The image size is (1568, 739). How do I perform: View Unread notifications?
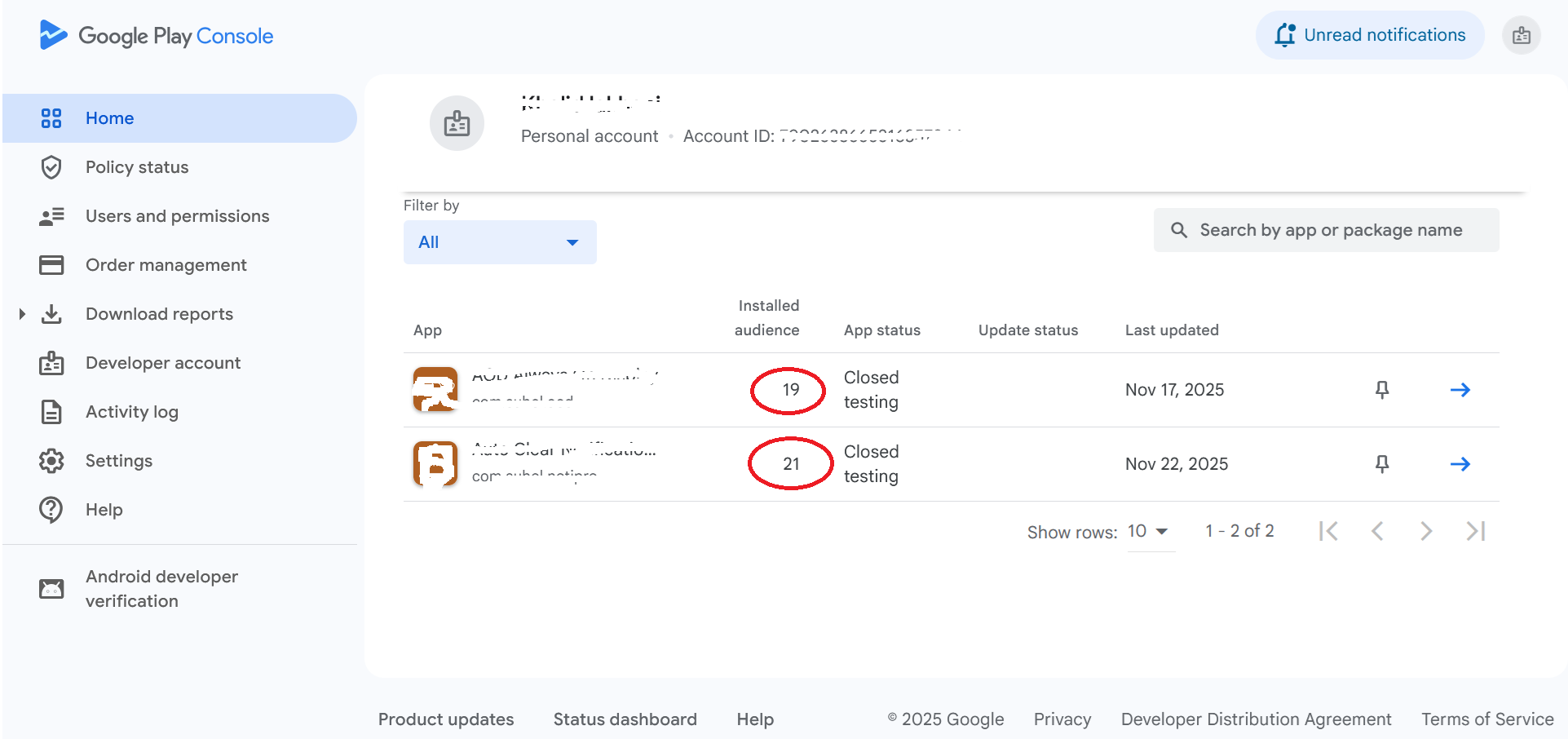coord(1370,35)
